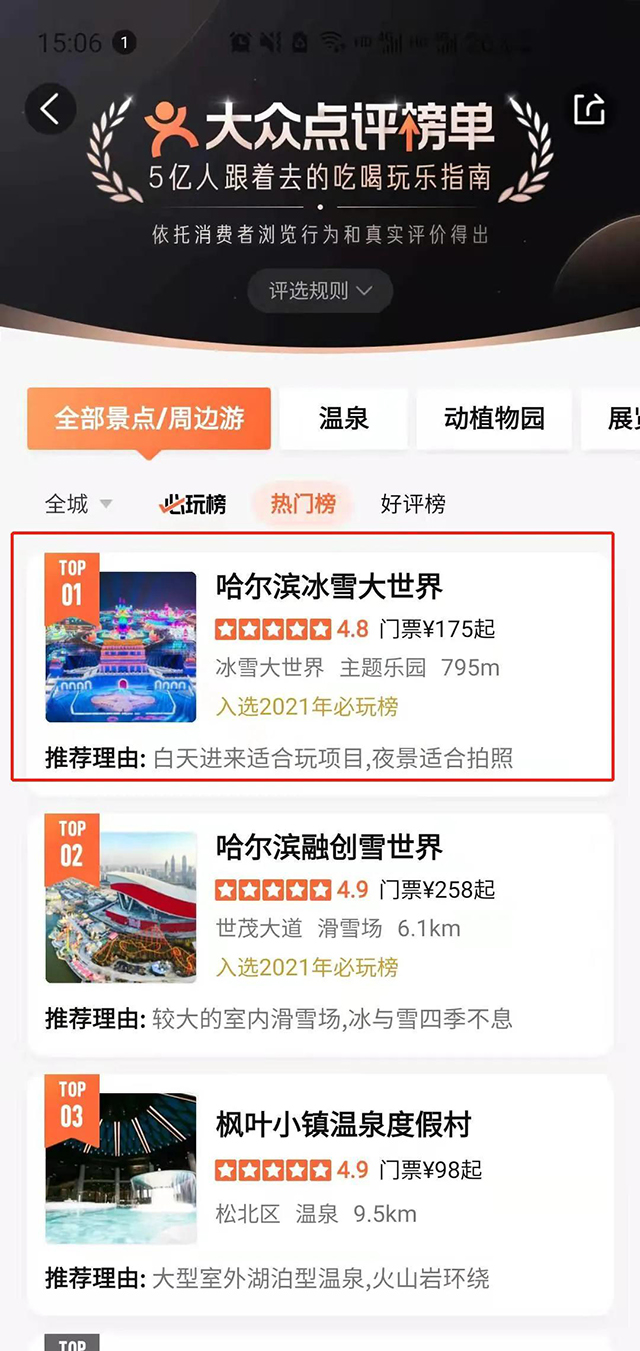Tap the share icon in header
The height and width of the screenshot is (1351, 640).
point(590,108)
